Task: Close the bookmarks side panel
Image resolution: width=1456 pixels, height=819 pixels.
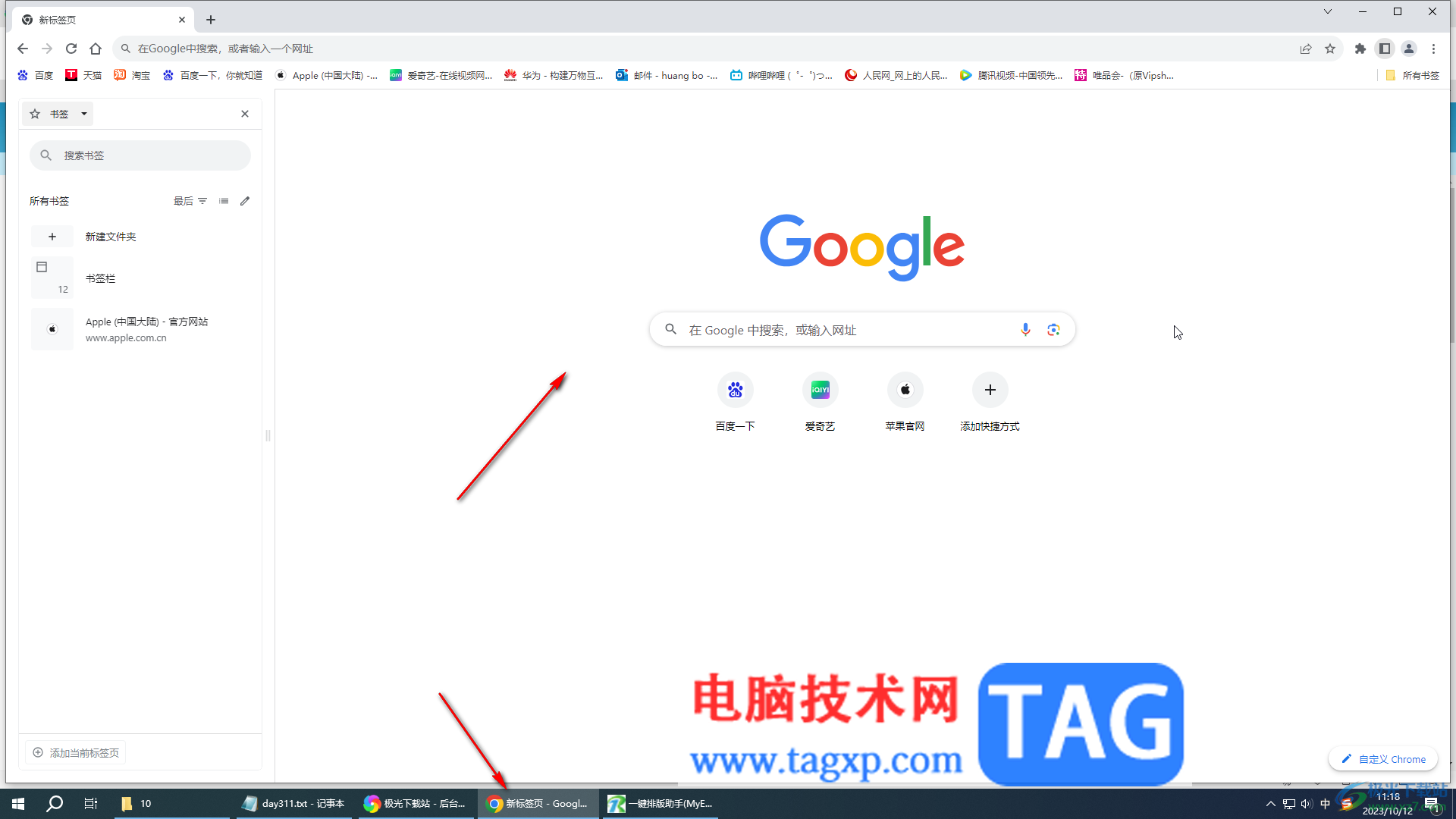Action: [x=245, y=114]
